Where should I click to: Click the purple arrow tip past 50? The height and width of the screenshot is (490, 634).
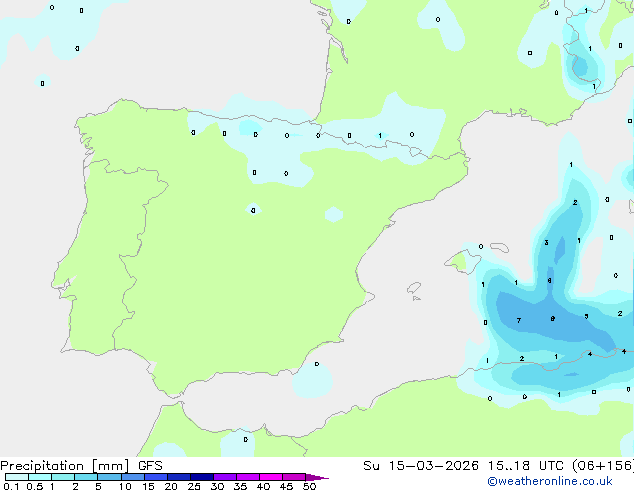[x=317, y=477]
